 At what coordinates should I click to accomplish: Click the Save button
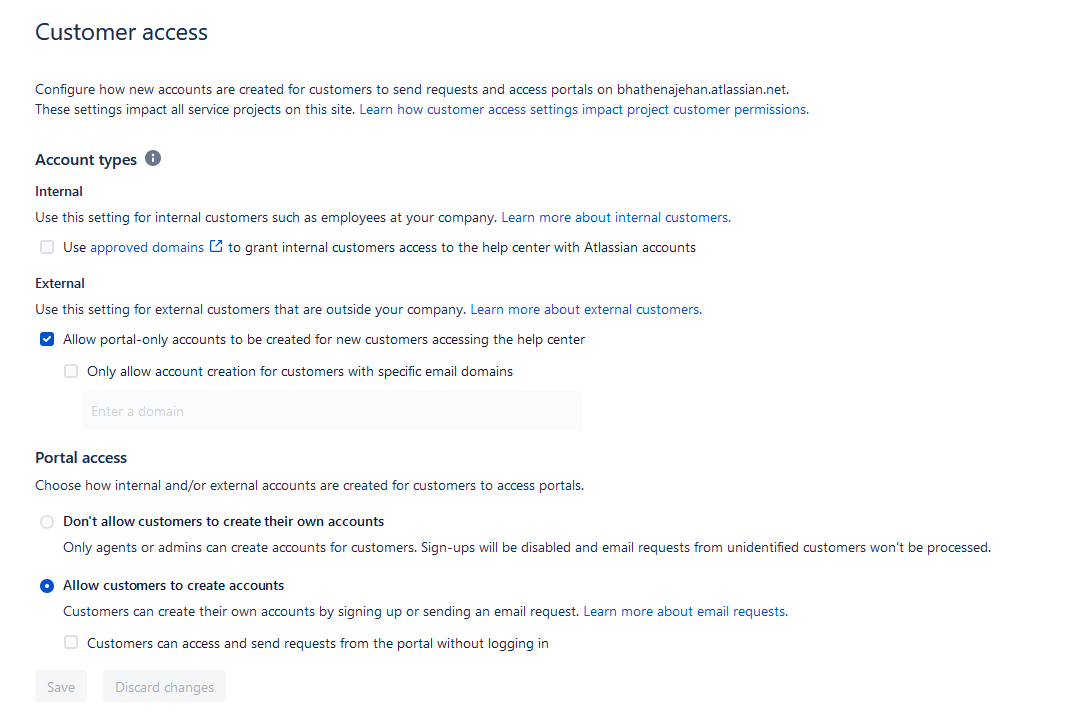coord(60,686)
